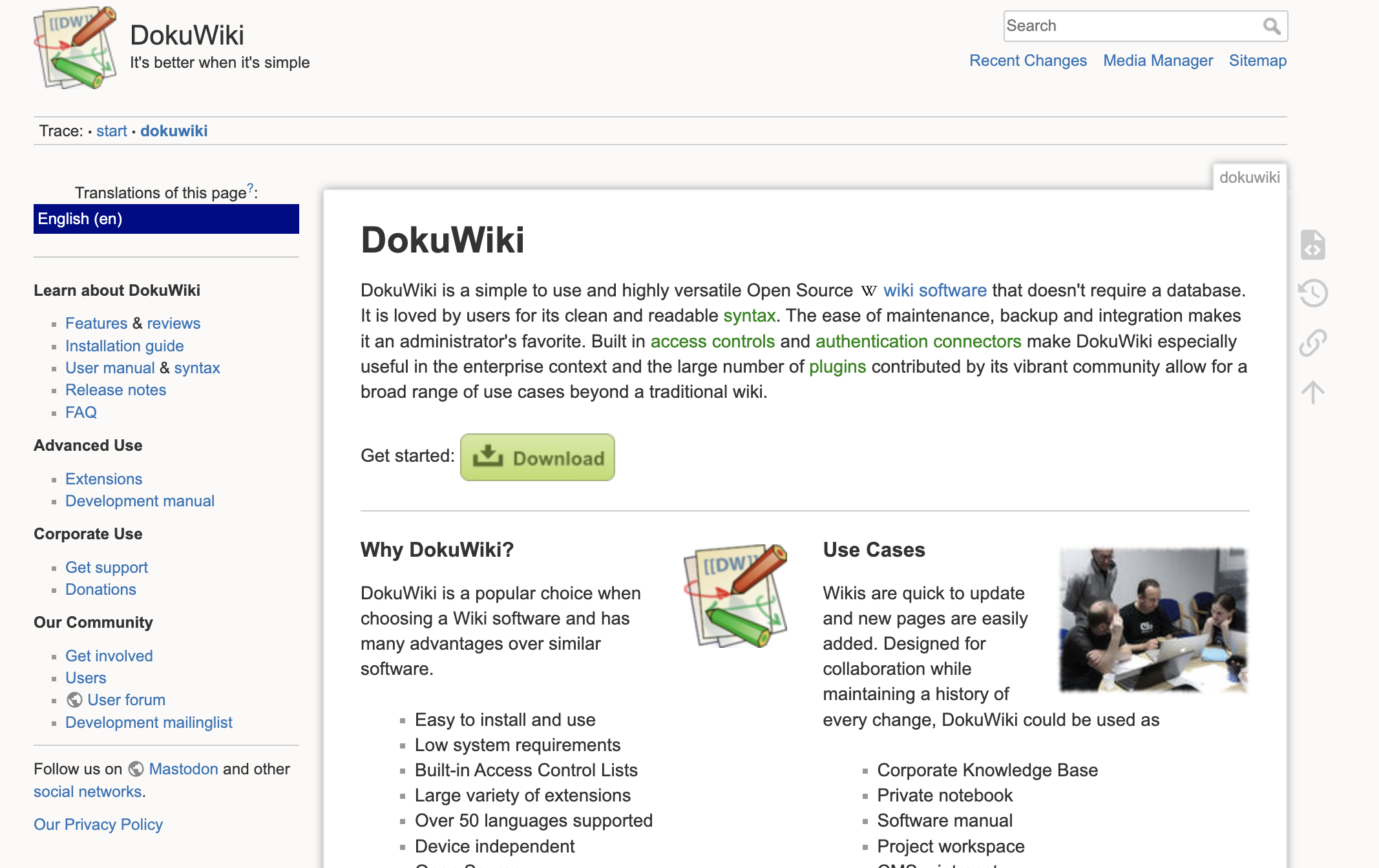
Task: Select English (en) translation
Action: pos(166,219)
